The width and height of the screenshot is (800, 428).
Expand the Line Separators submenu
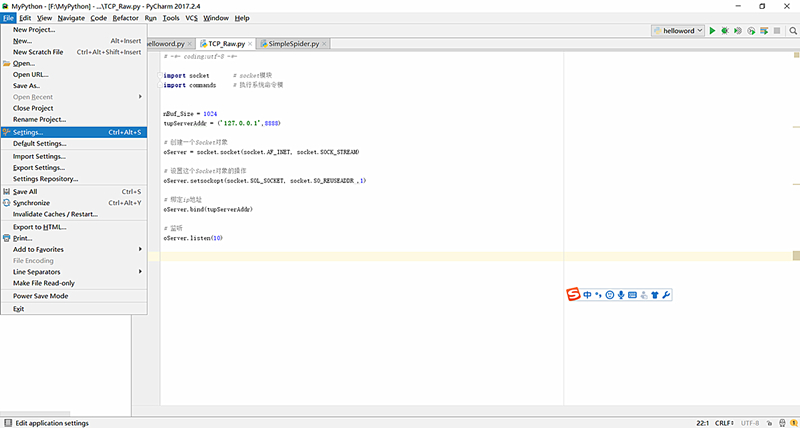tap(74, 272)
